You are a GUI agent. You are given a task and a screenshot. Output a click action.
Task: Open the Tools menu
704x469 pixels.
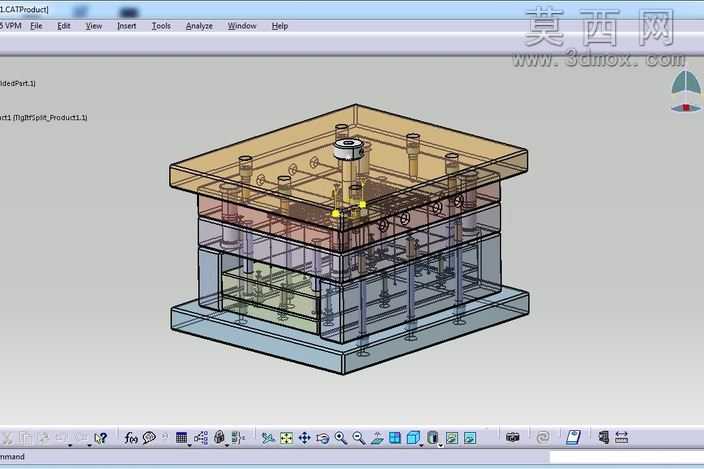[x=161, y=26]
